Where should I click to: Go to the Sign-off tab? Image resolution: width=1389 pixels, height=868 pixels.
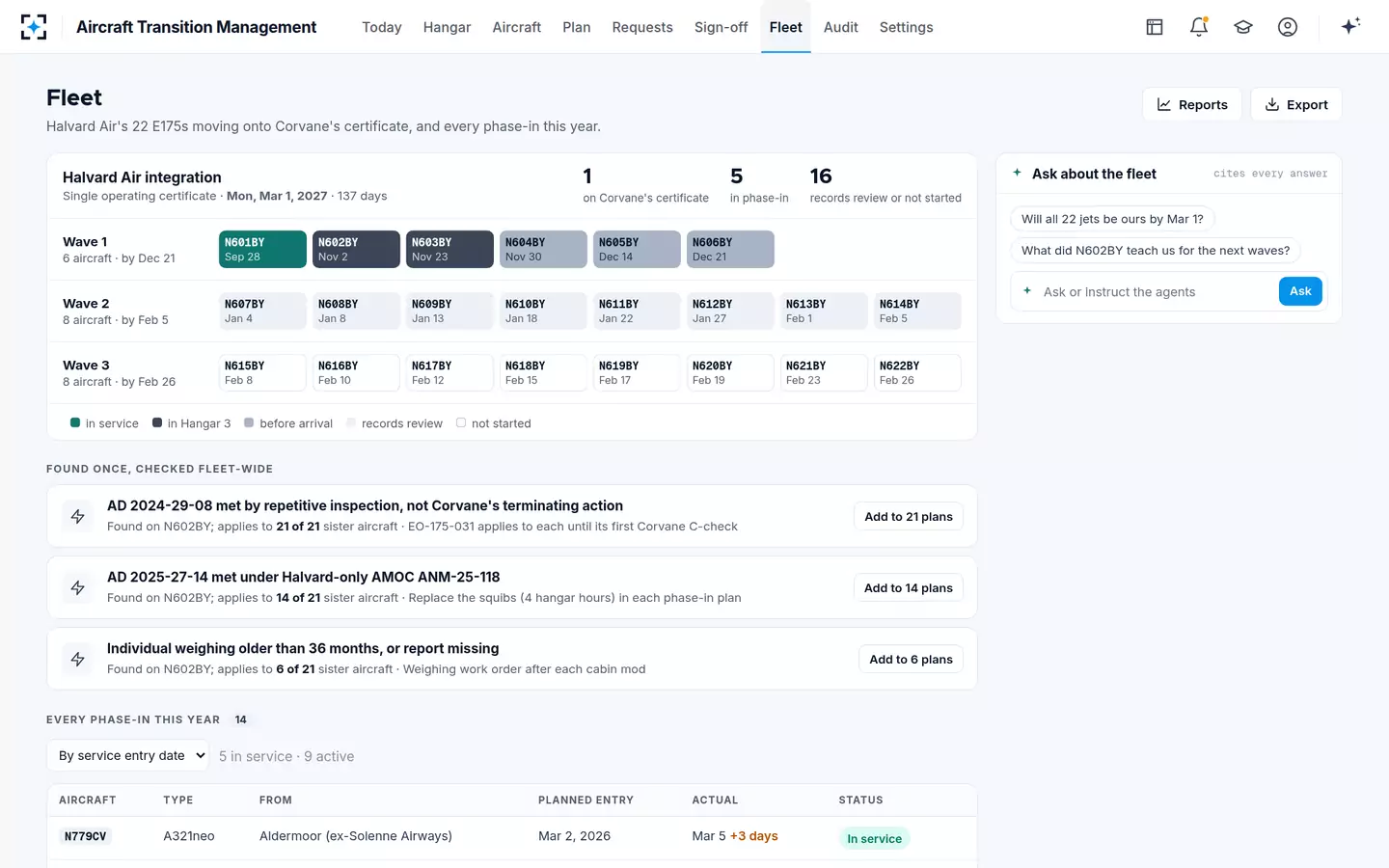tap(721, 27)
